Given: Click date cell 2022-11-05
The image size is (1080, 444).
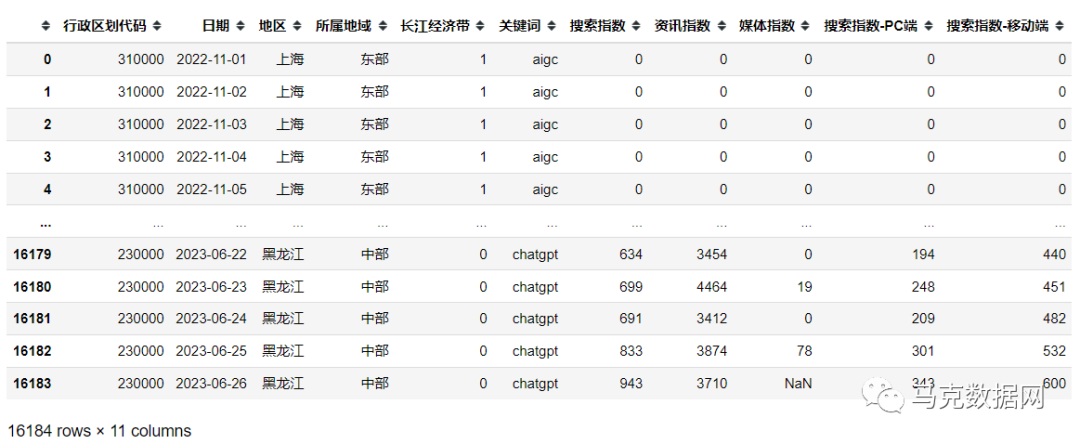Looking at the screenshot, I should click(x=211, y=189).
